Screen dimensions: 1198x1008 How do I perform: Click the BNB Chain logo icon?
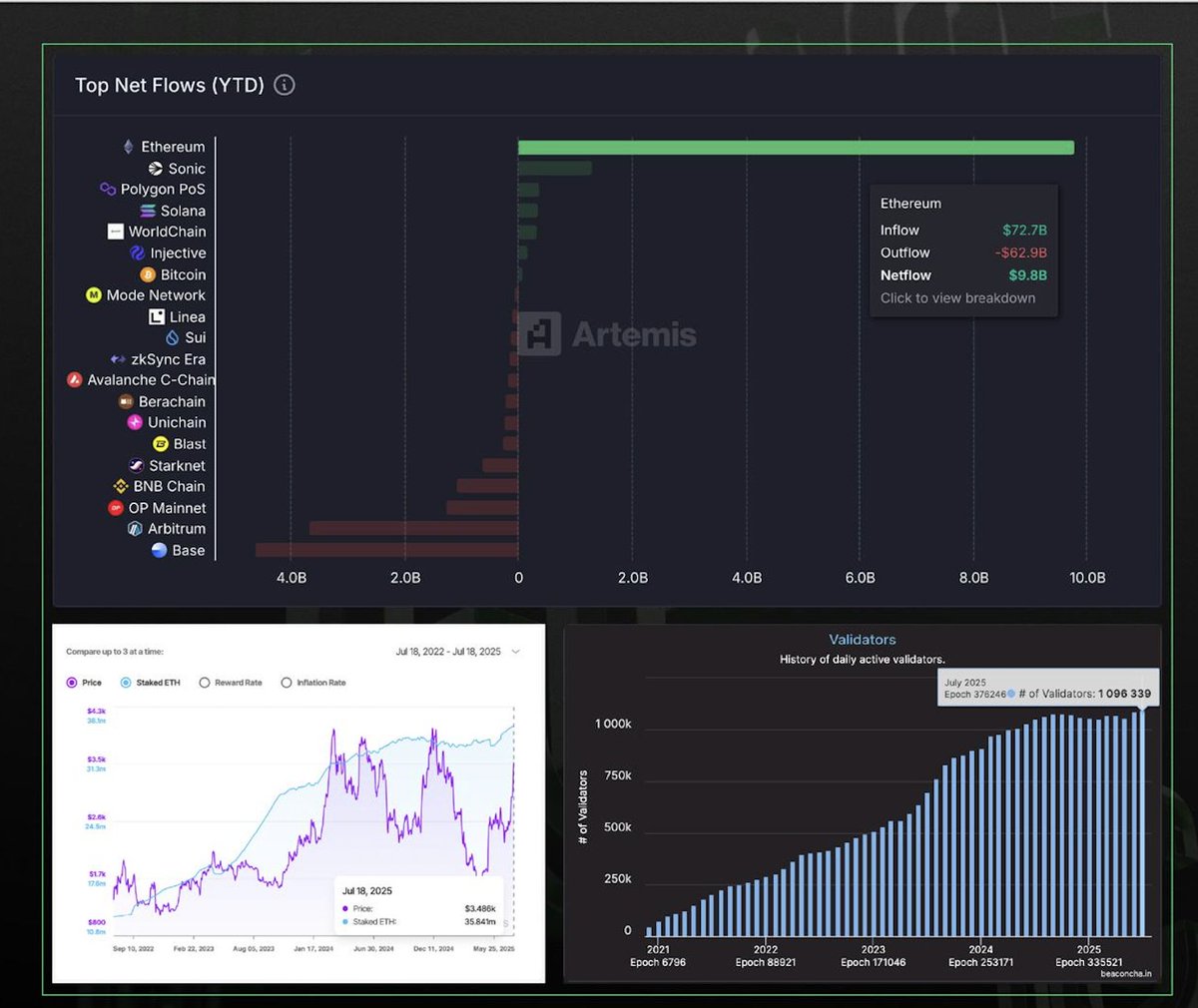[121, 486]
